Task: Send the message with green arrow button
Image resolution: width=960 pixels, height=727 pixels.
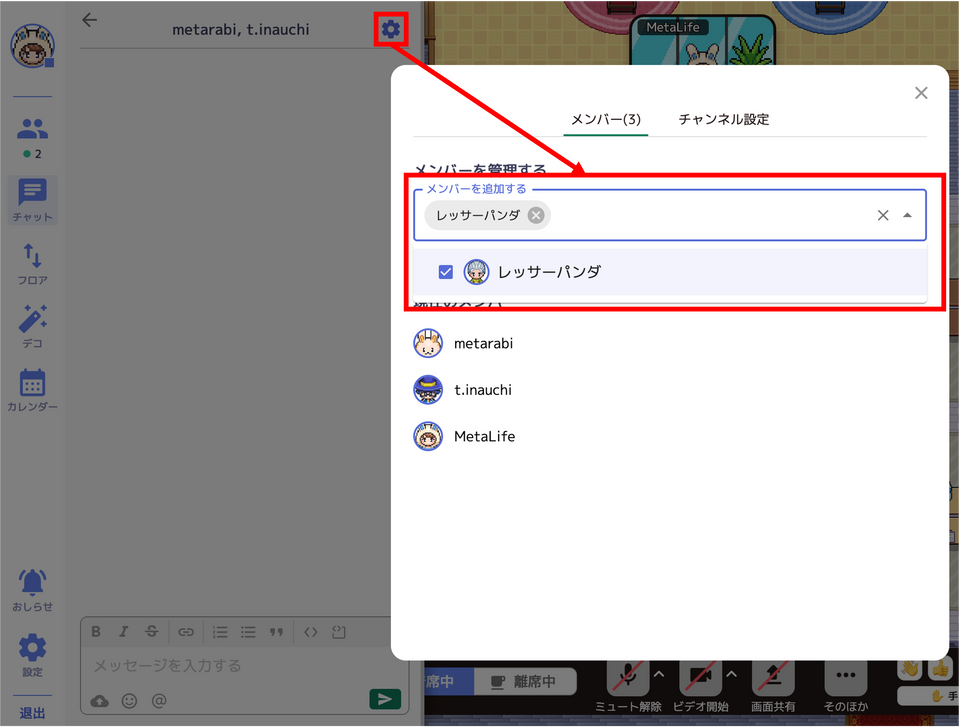Action: click(385, 699)
